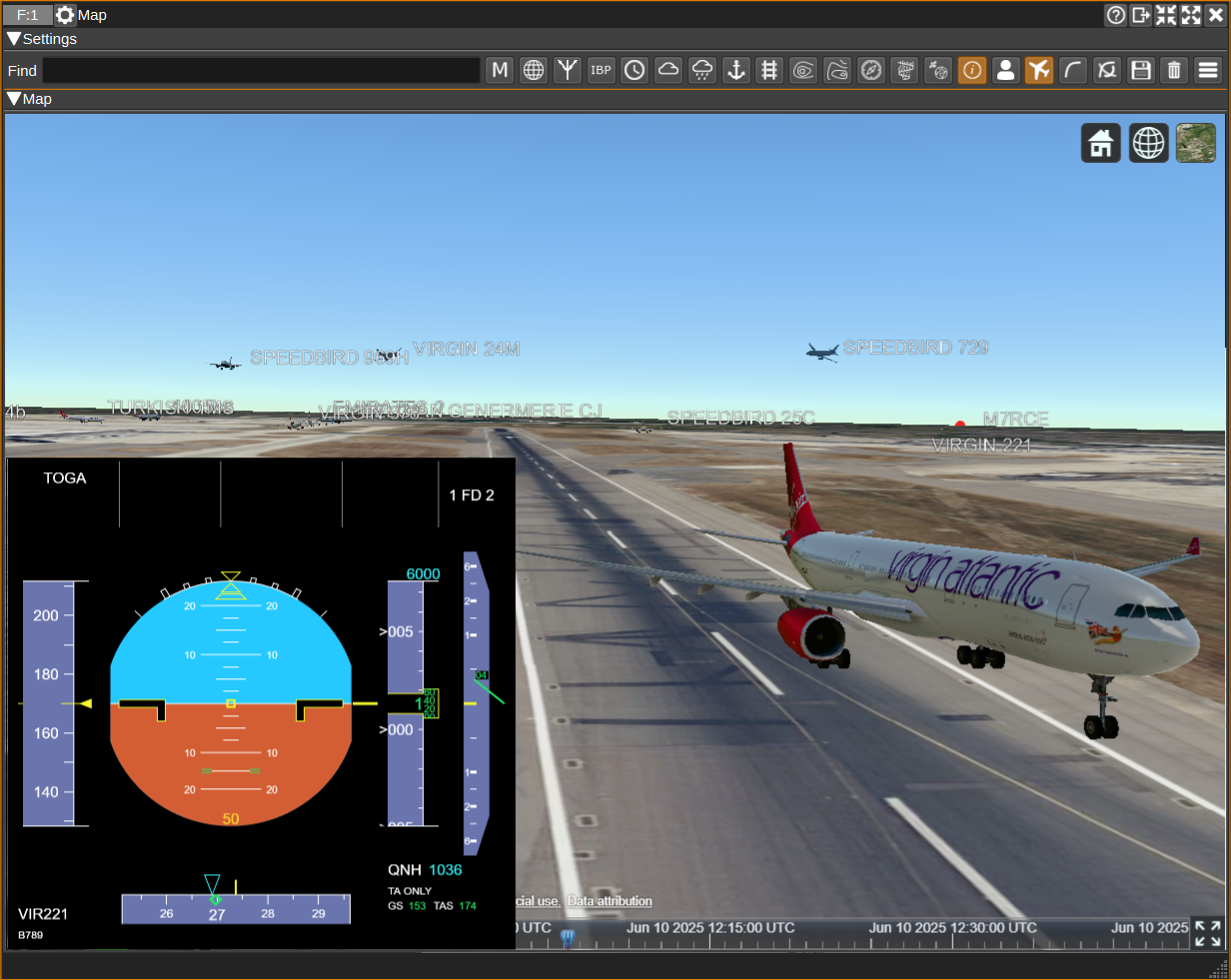Image resolution: width=1231 pixels, height=980 pixels.
Task: Click the F:1 feature label
Action: pos(28,15)
